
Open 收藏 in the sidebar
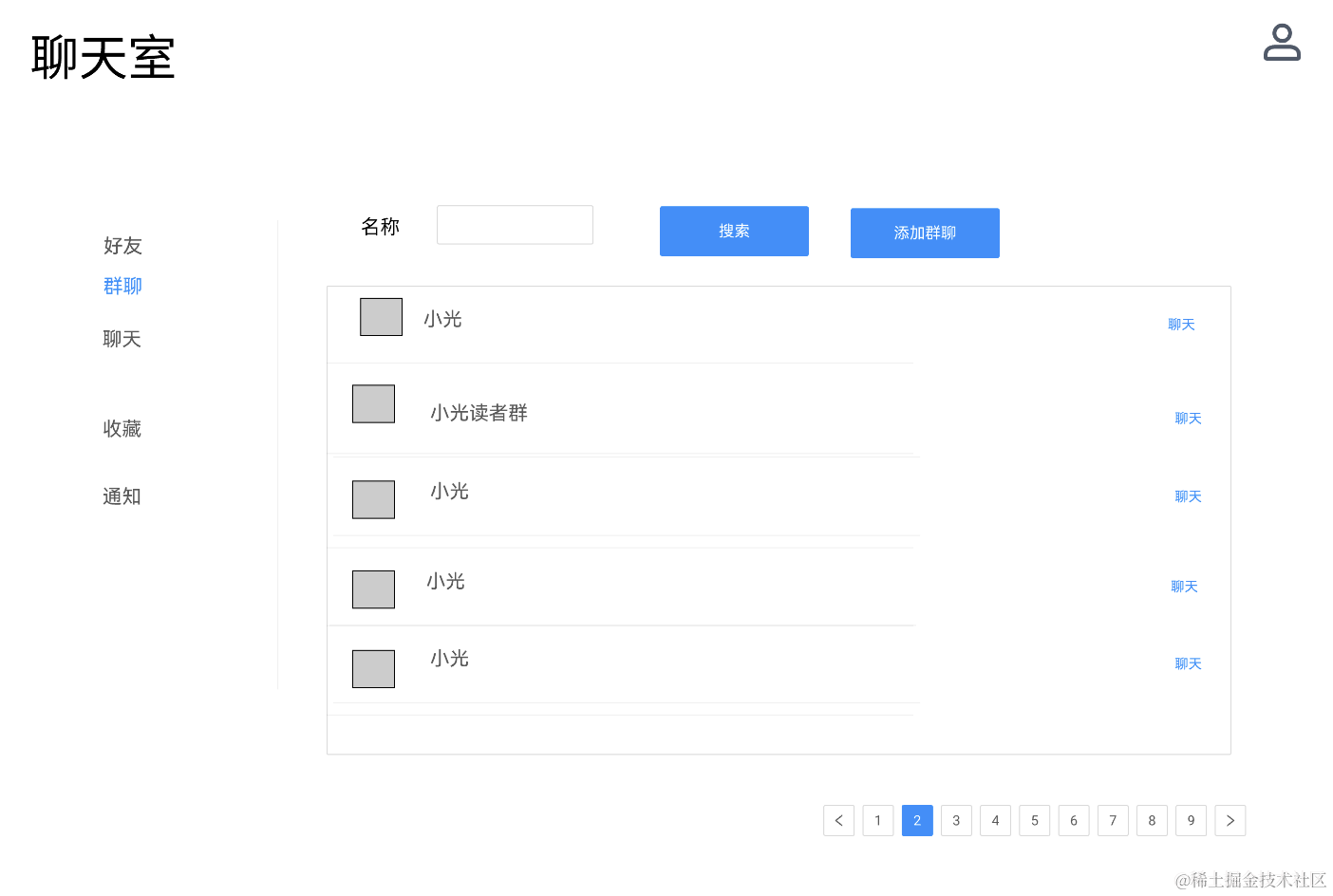(x=122, y=429)
